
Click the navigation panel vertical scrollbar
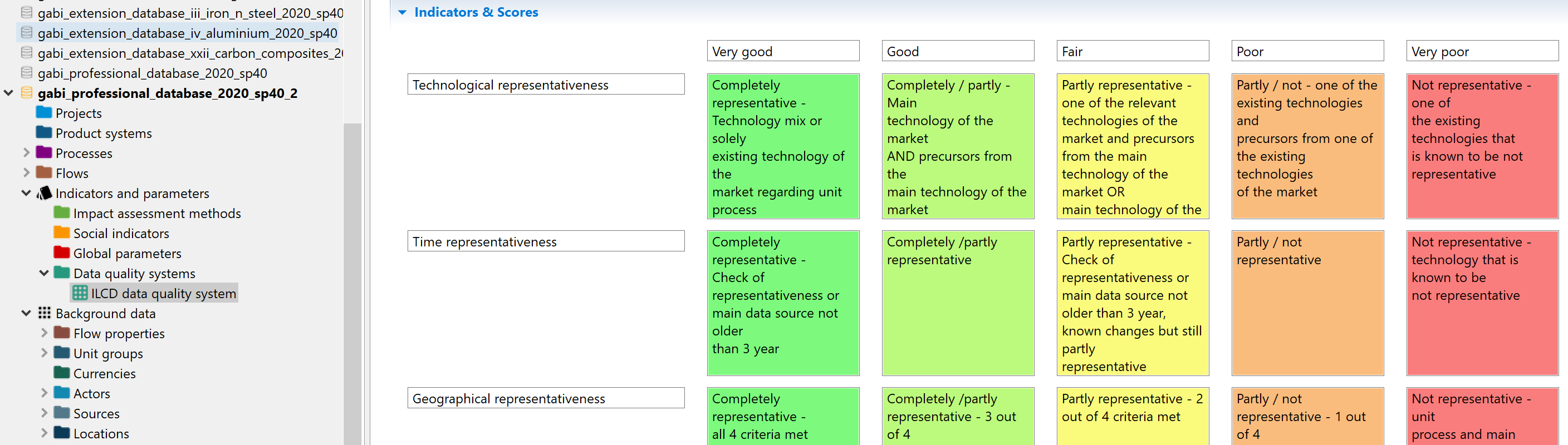tap(352, 283)
